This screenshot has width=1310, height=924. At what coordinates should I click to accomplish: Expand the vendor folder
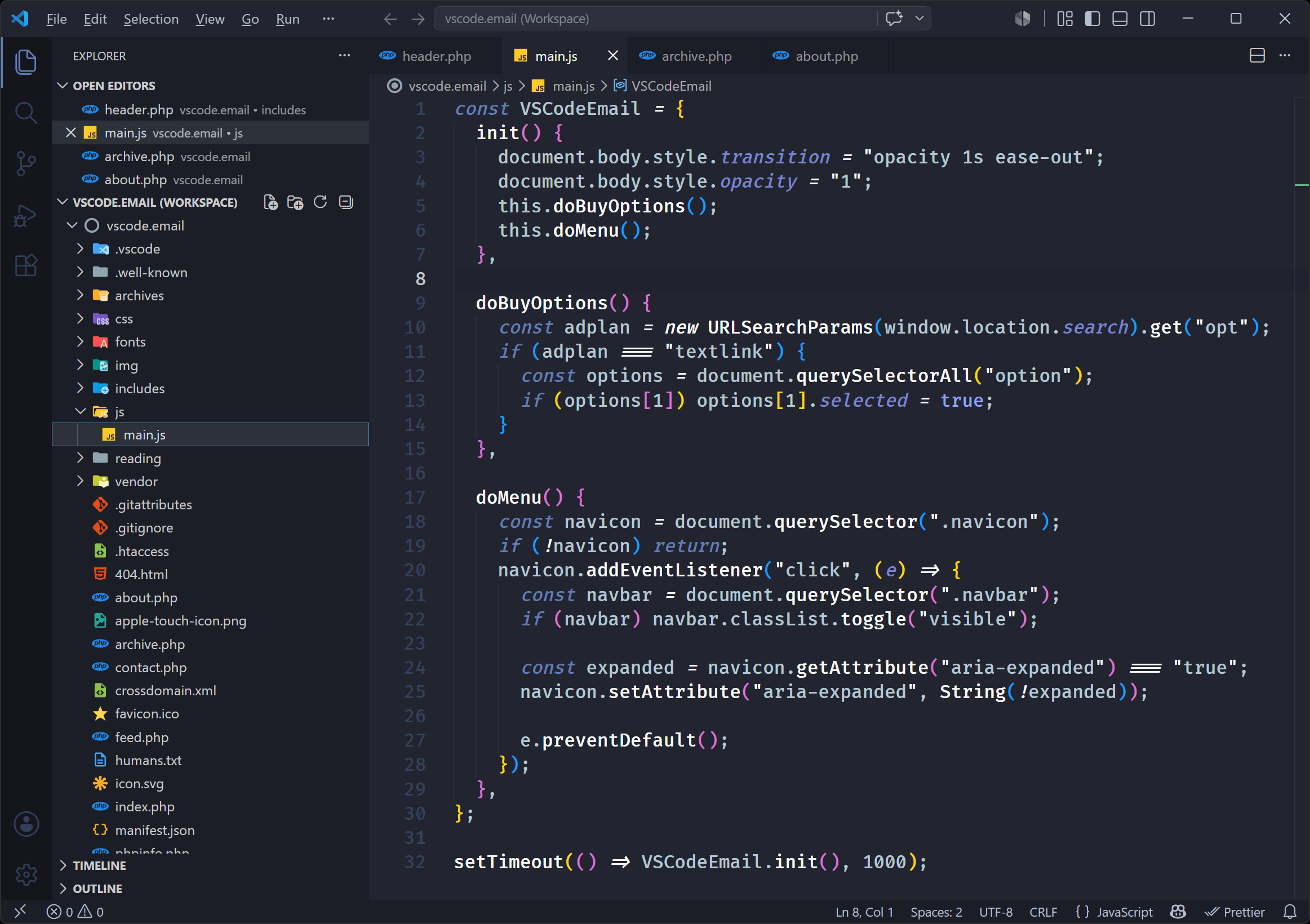pos(81,481)
